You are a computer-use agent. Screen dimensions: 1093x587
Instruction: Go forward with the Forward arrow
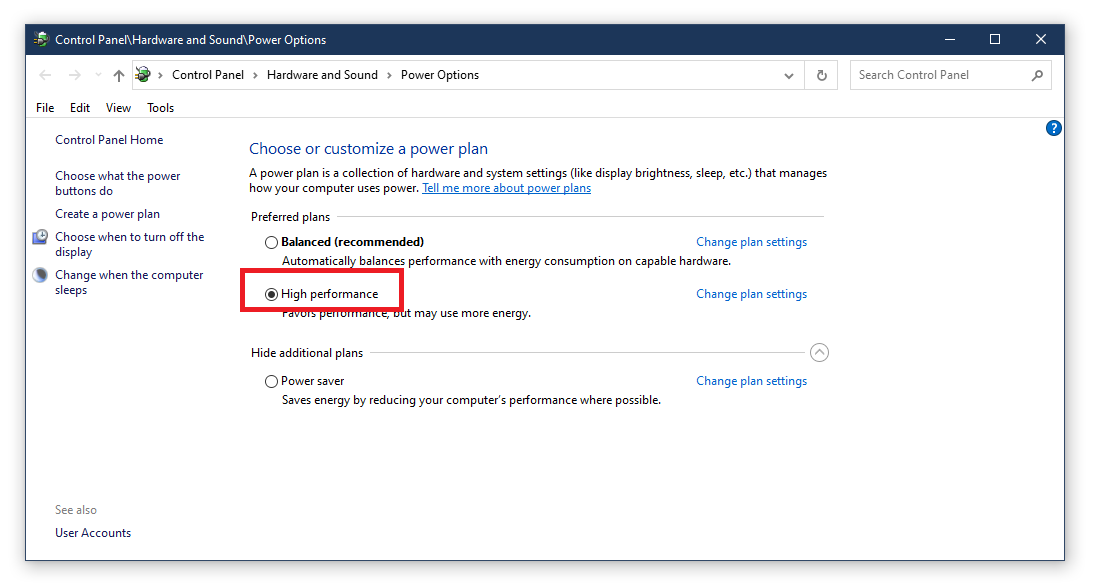click(75, 75)
